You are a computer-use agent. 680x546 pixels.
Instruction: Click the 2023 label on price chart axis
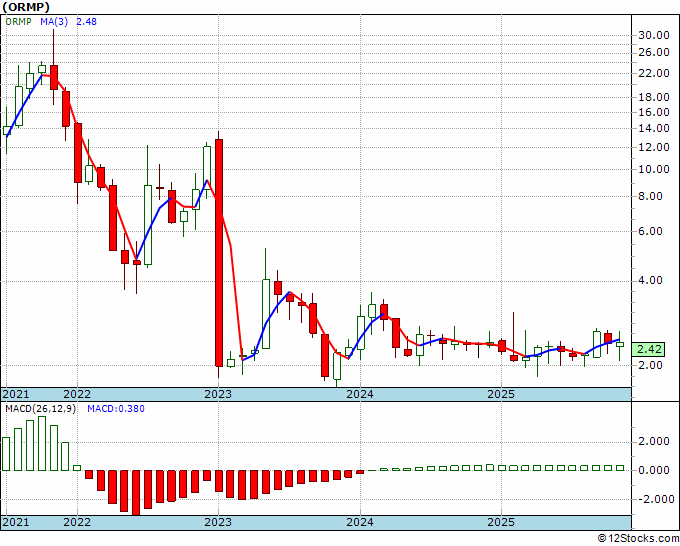coord(218,394)
